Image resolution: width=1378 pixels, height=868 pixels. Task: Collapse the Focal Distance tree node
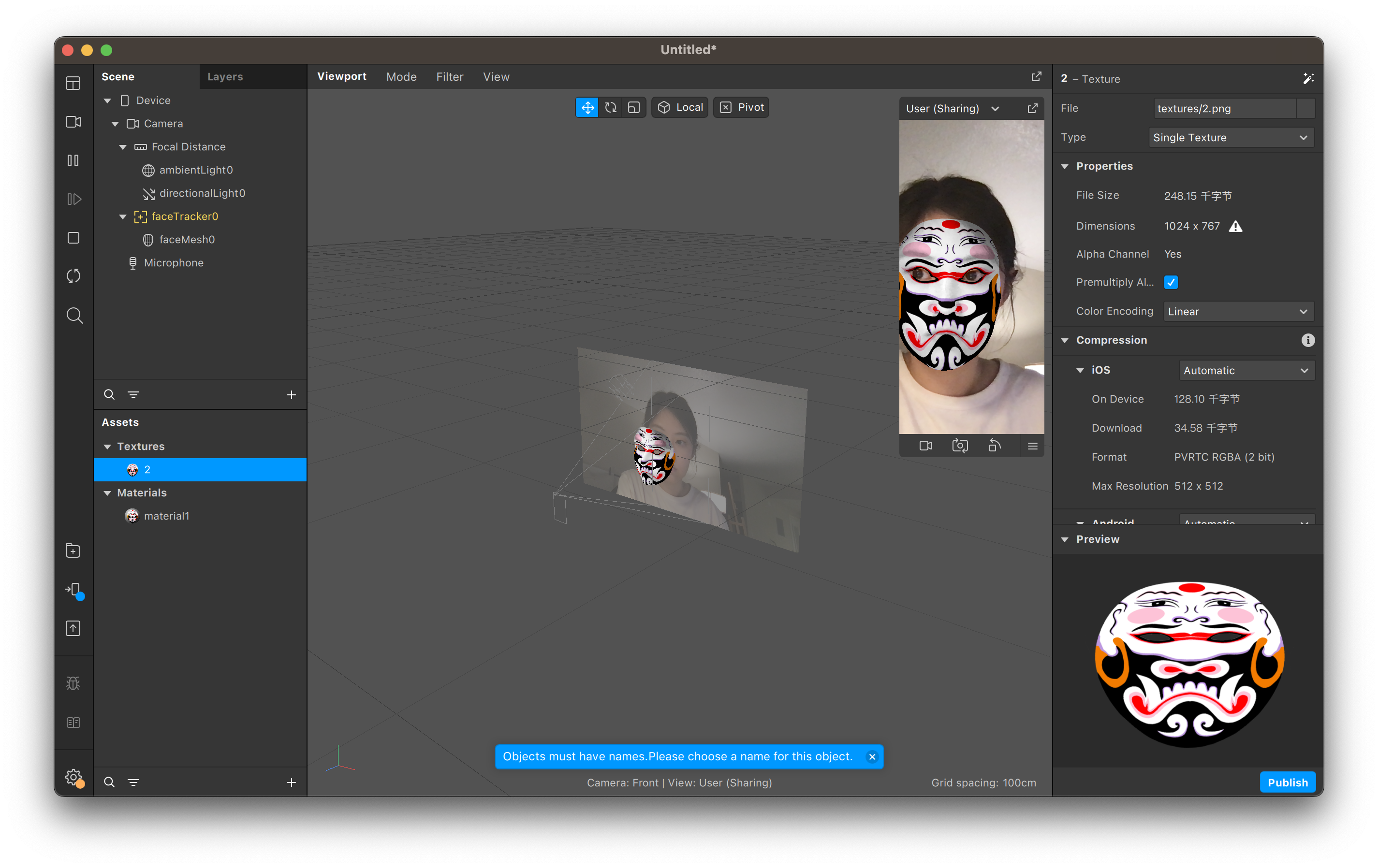point(122,147)
